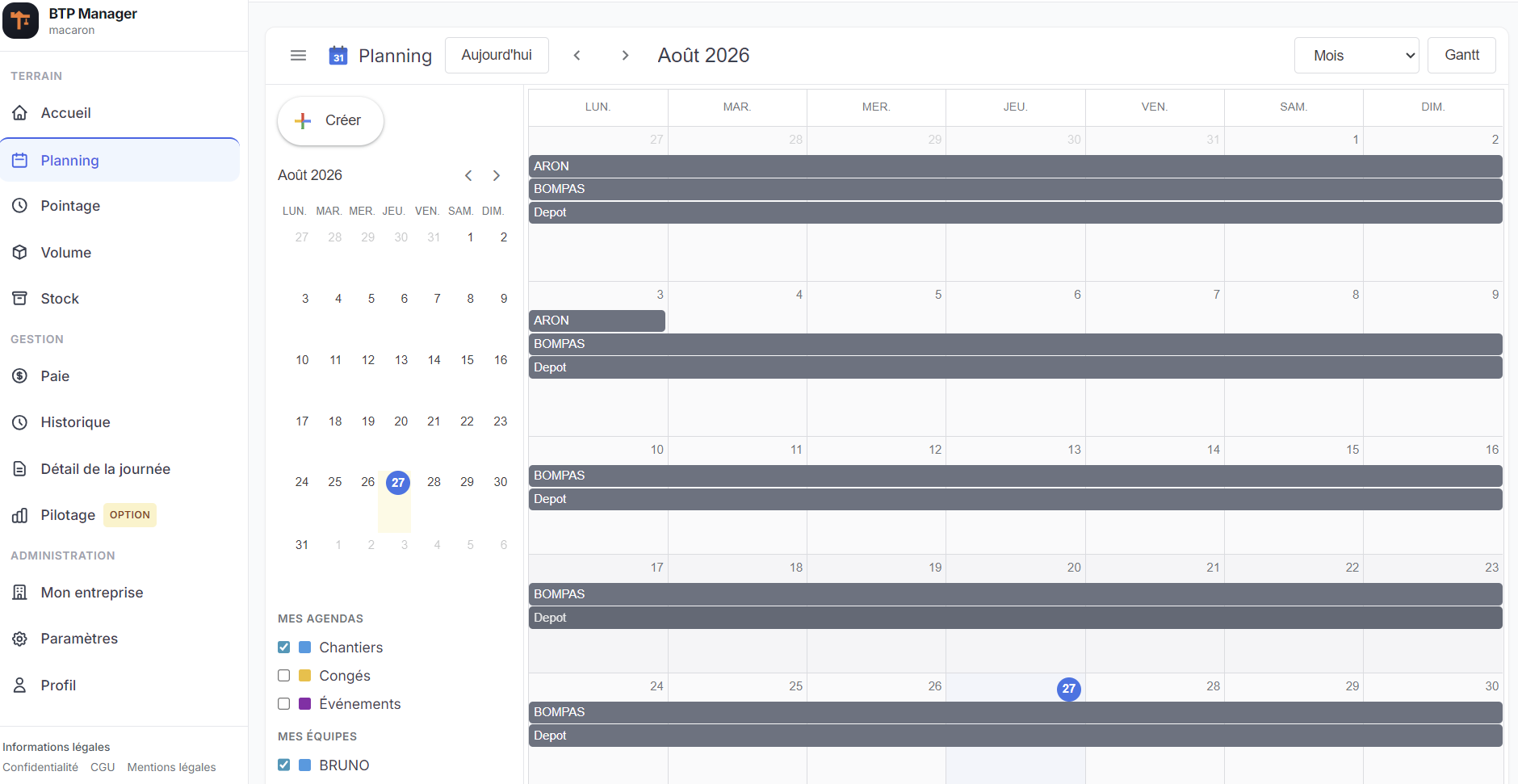This screenshot has height=784, width=1518.
Task: Click the Profil label in the sidebar
Action: [58, 685]
